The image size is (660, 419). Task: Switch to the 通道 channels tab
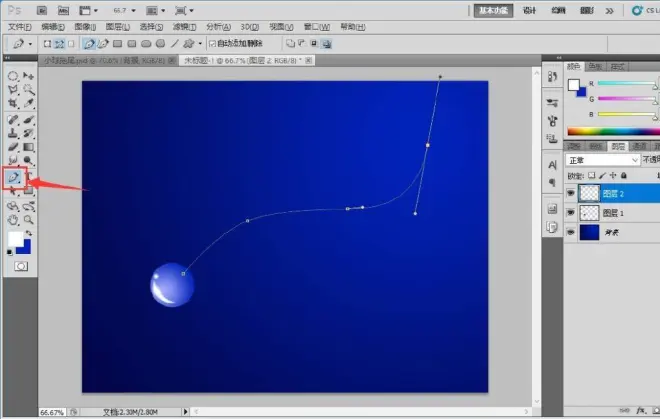point(639,146)
